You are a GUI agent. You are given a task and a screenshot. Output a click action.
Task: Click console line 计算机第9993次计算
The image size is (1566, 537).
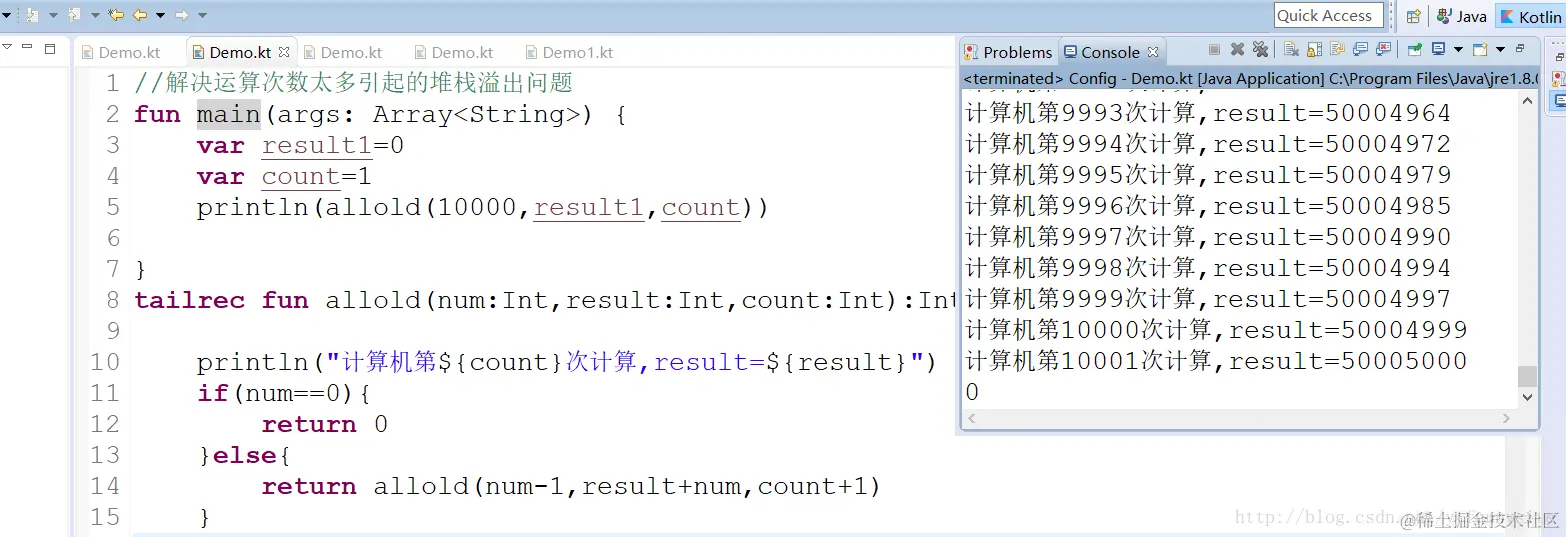(1208, 113)
